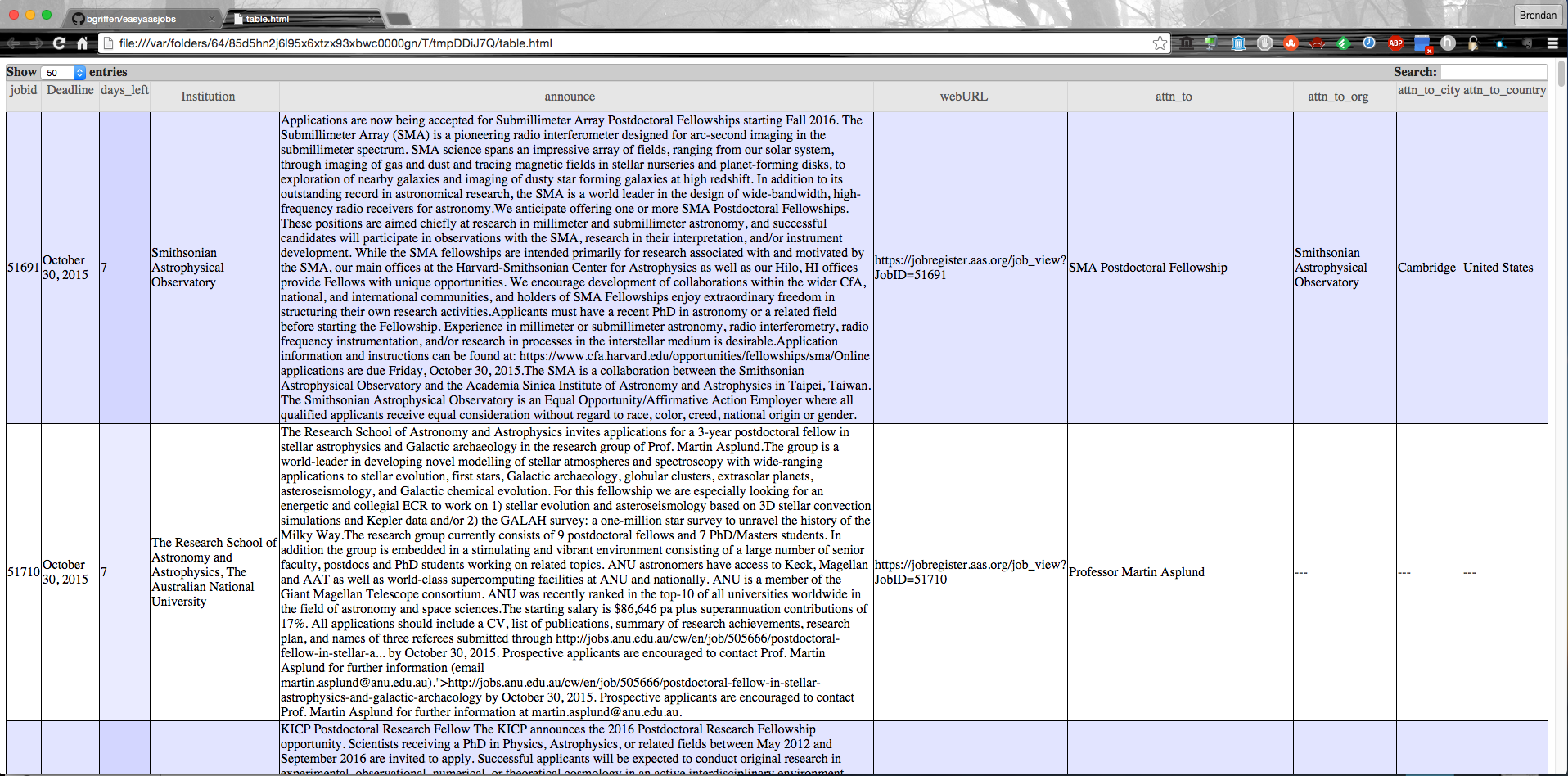Open a new tab with the new-tab button

[x=399, y=19]
